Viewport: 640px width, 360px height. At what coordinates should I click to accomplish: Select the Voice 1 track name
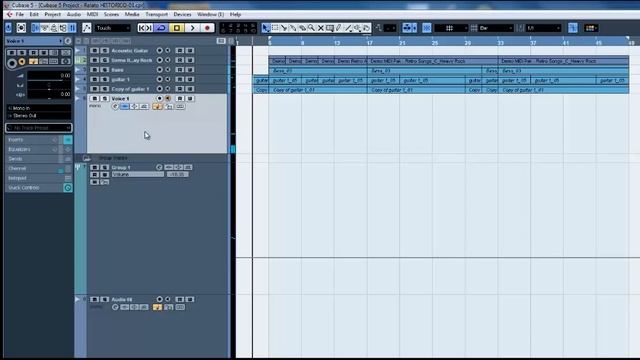pos(120,98)
